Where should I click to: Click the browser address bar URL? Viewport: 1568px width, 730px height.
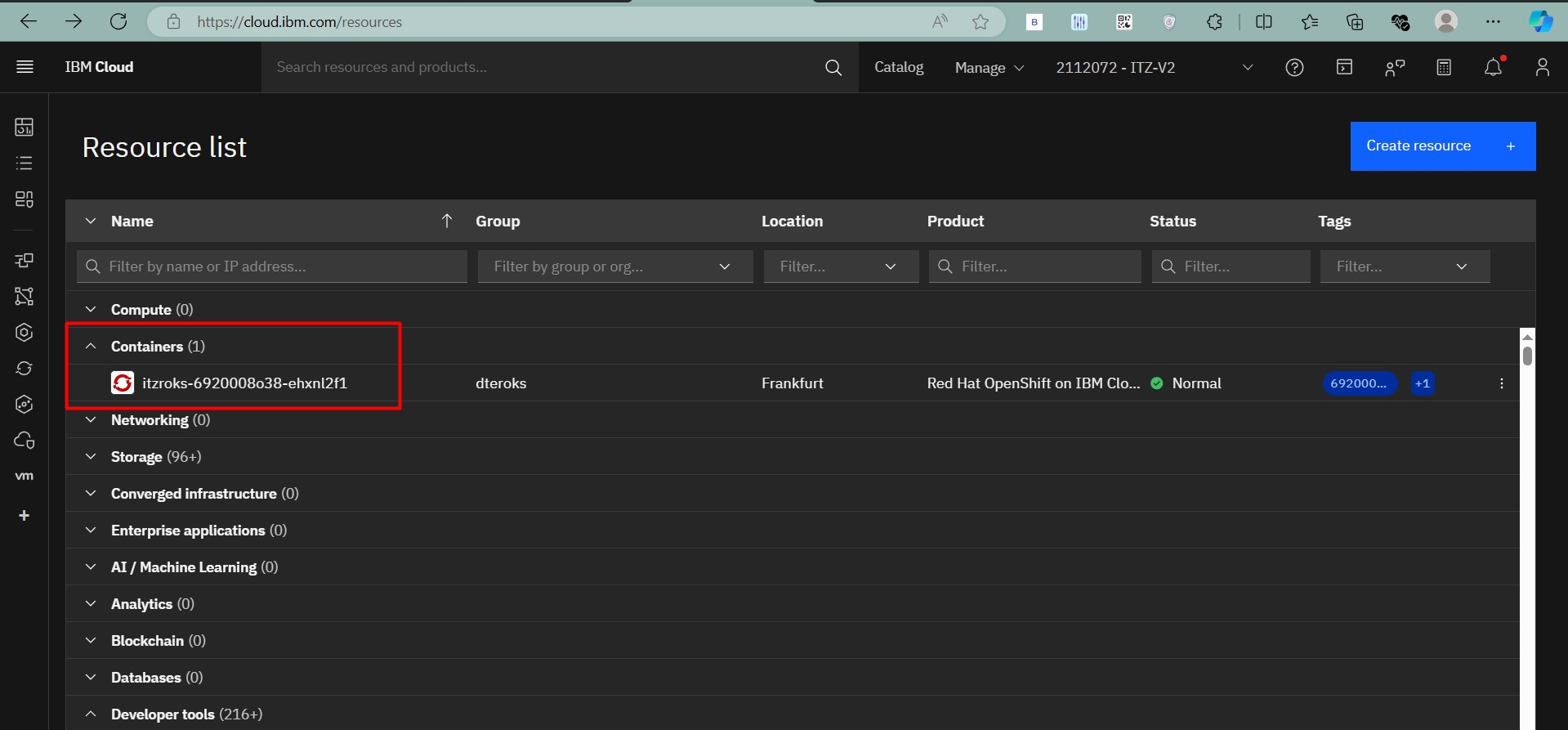[x=299, y=22]
